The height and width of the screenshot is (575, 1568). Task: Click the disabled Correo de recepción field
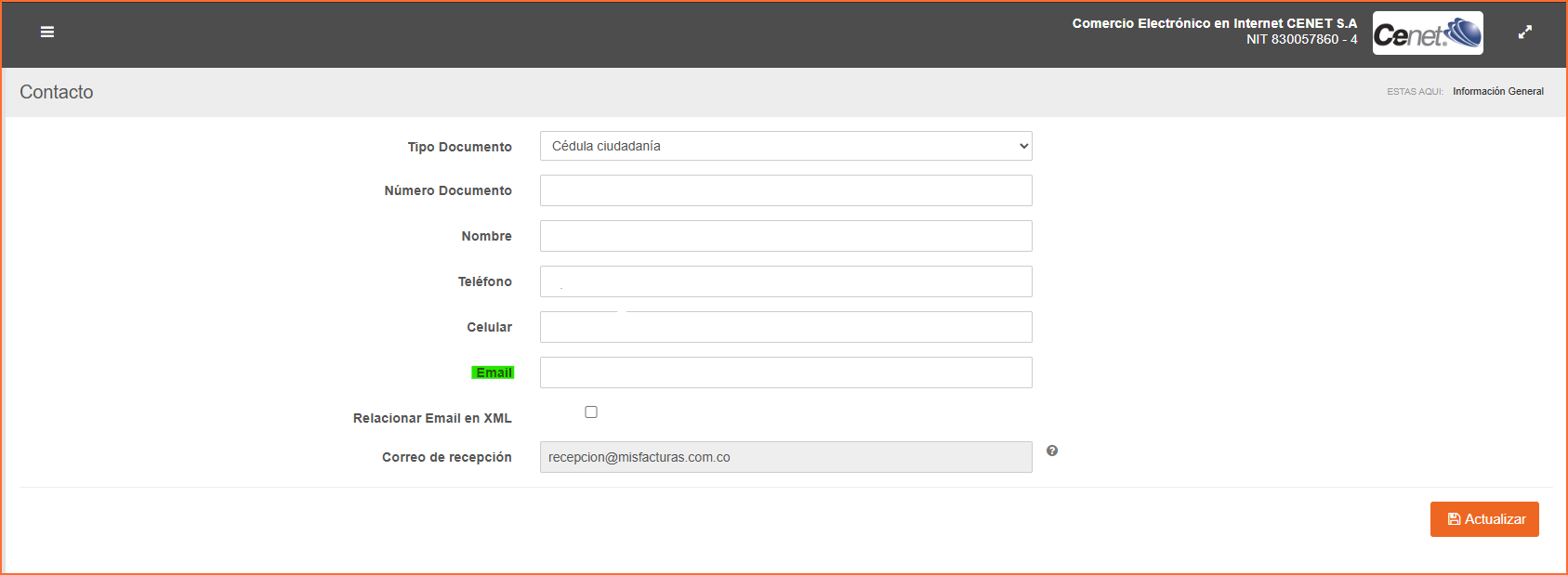click(x=785, y=457)
